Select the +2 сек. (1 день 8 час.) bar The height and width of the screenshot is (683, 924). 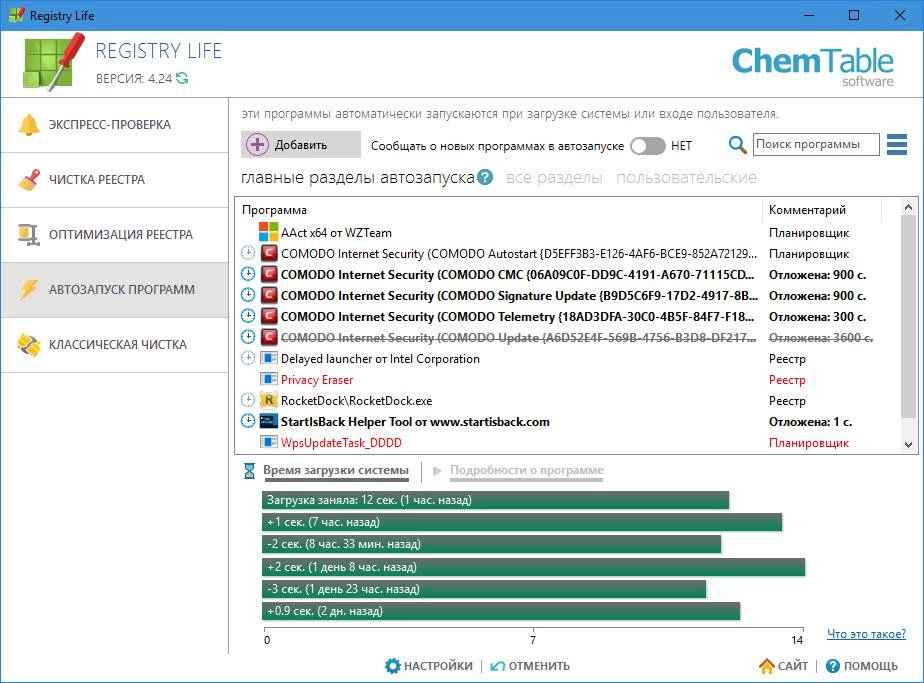point(533,566)
